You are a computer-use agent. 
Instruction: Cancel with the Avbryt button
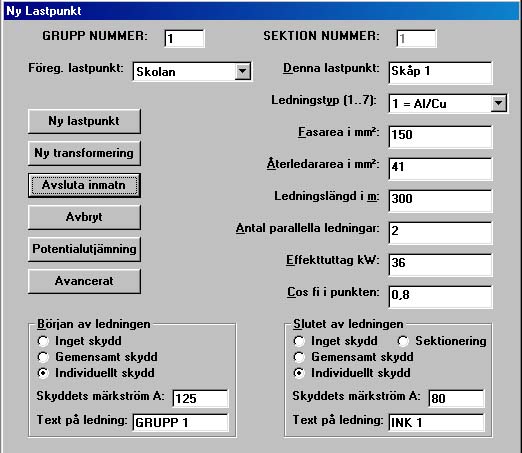pyautogui.click(x=84, y=217)
